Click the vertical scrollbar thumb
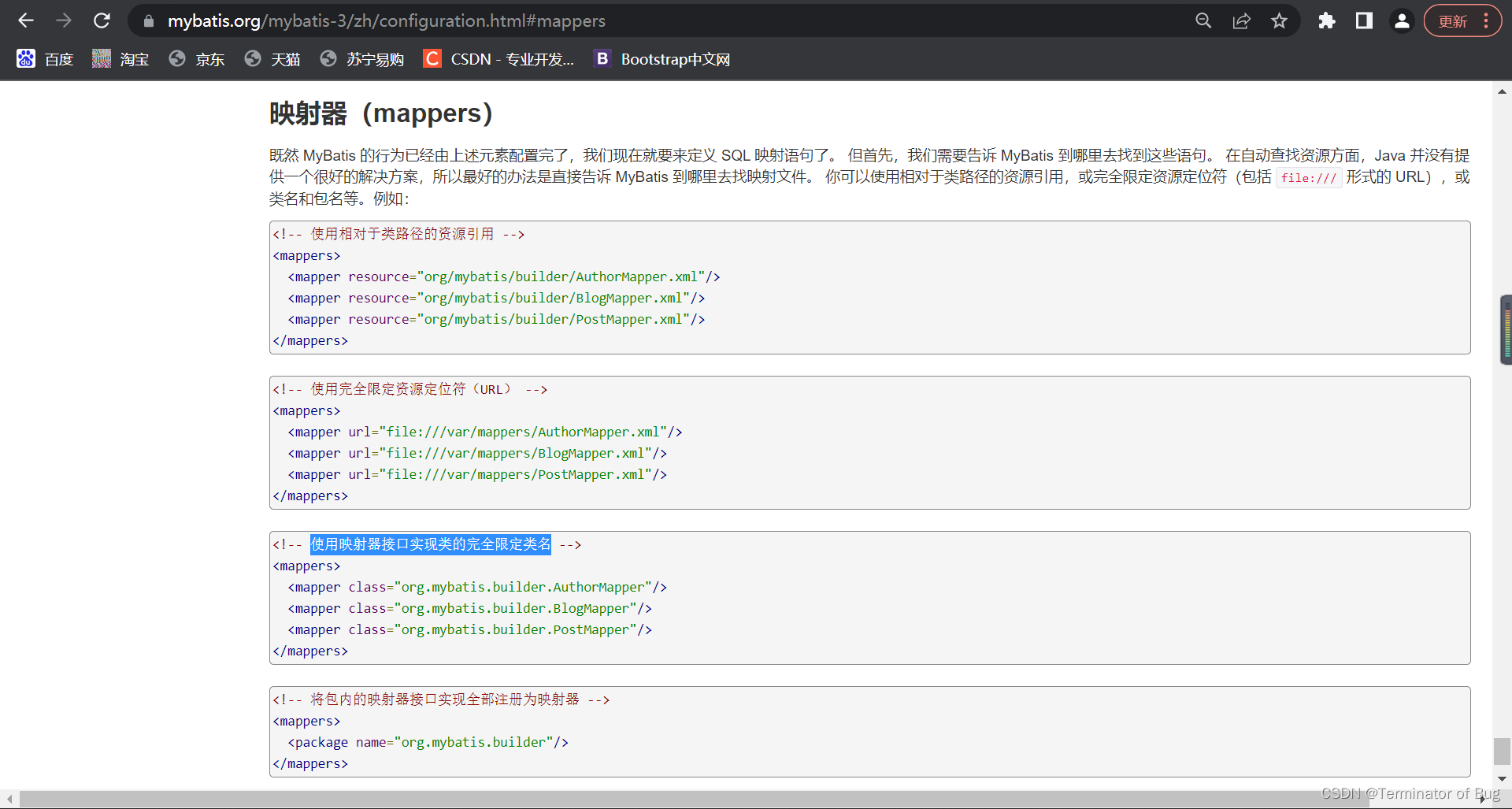The height and width of the screenshot is (809, 1512). point(1502,751)
